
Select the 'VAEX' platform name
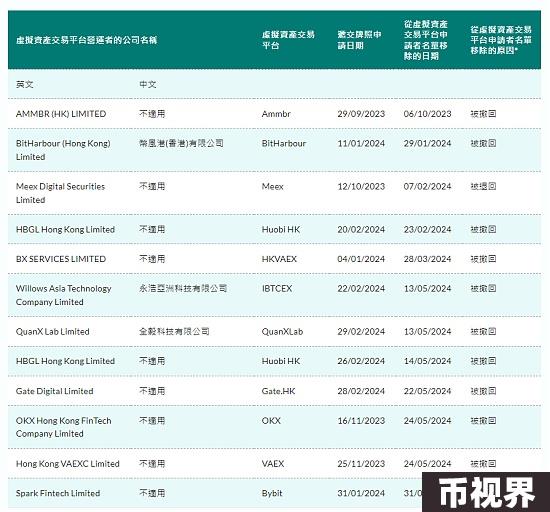coord(273,464)
